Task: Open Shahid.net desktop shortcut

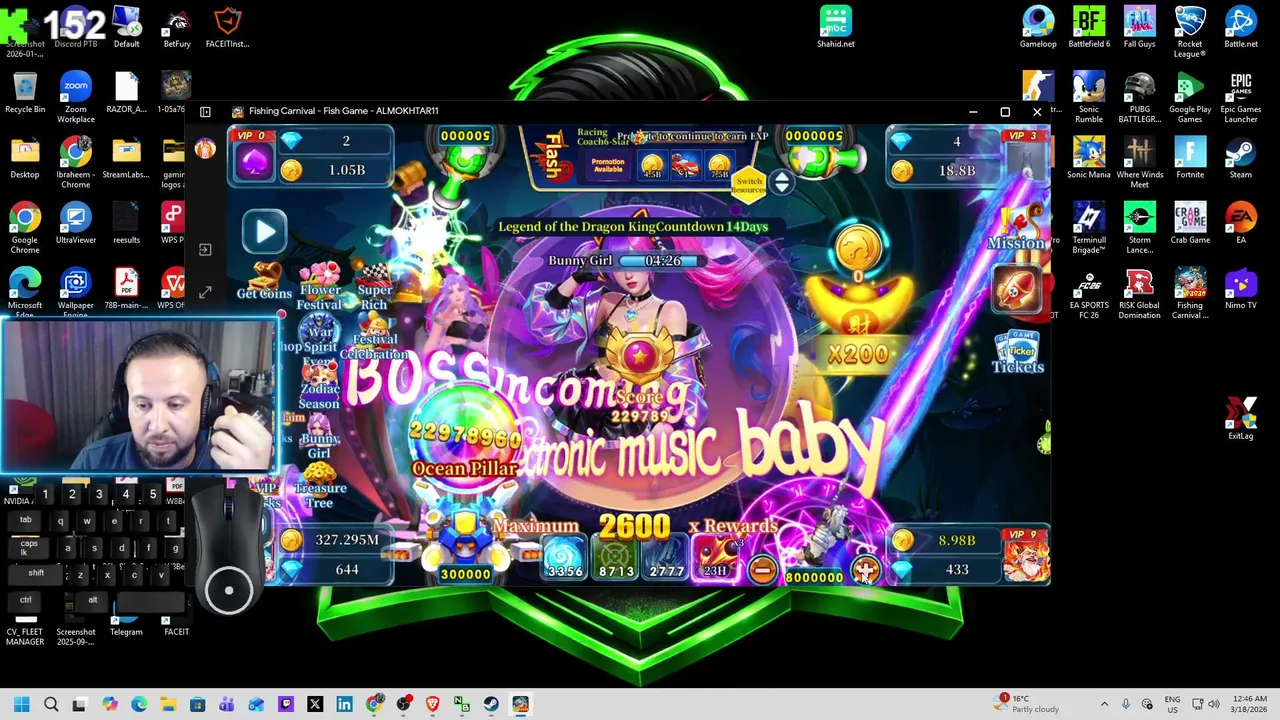Action: coord(835,27)
